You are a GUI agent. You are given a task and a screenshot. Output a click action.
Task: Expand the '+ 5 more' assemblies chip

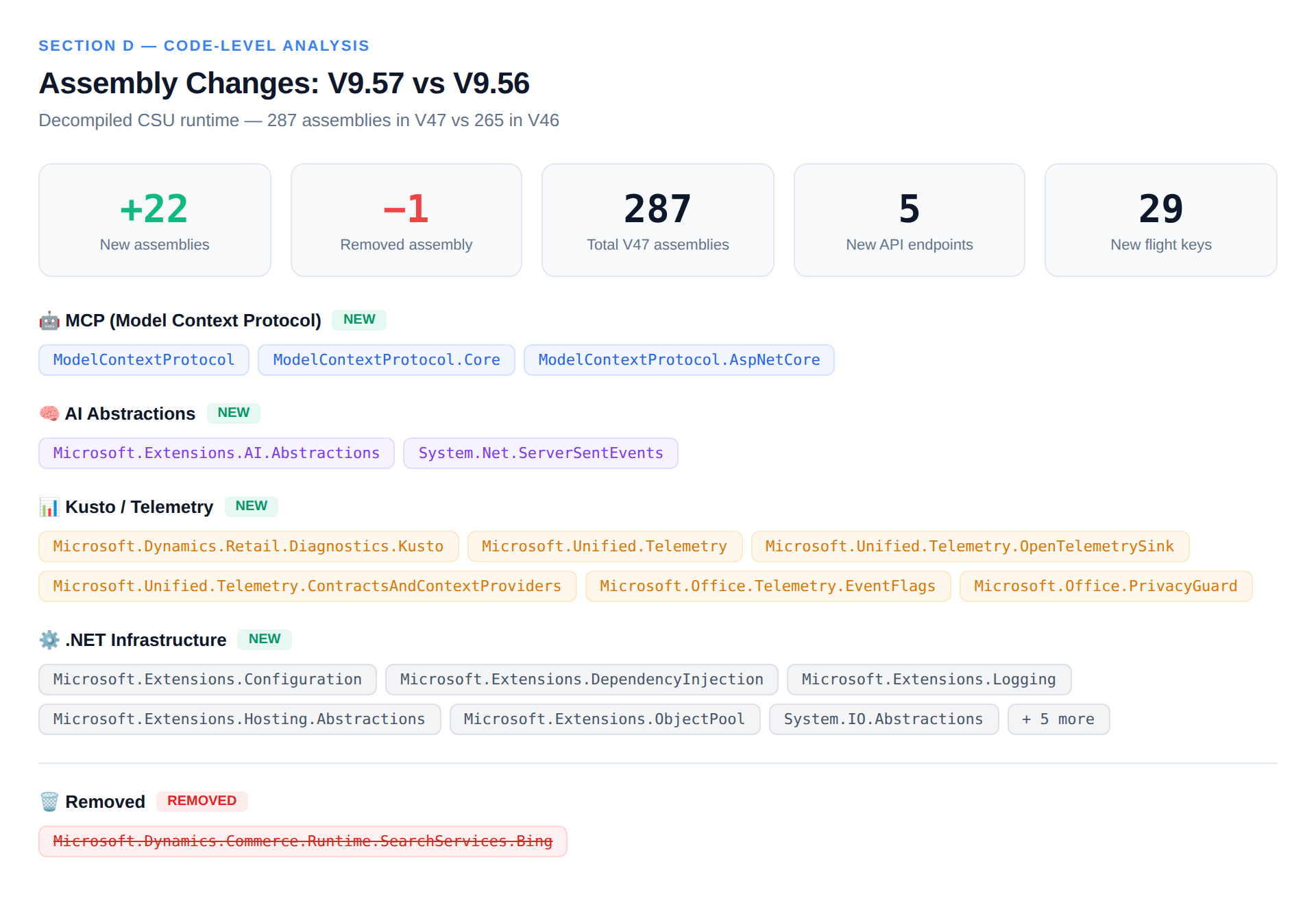coord(1058,719)
